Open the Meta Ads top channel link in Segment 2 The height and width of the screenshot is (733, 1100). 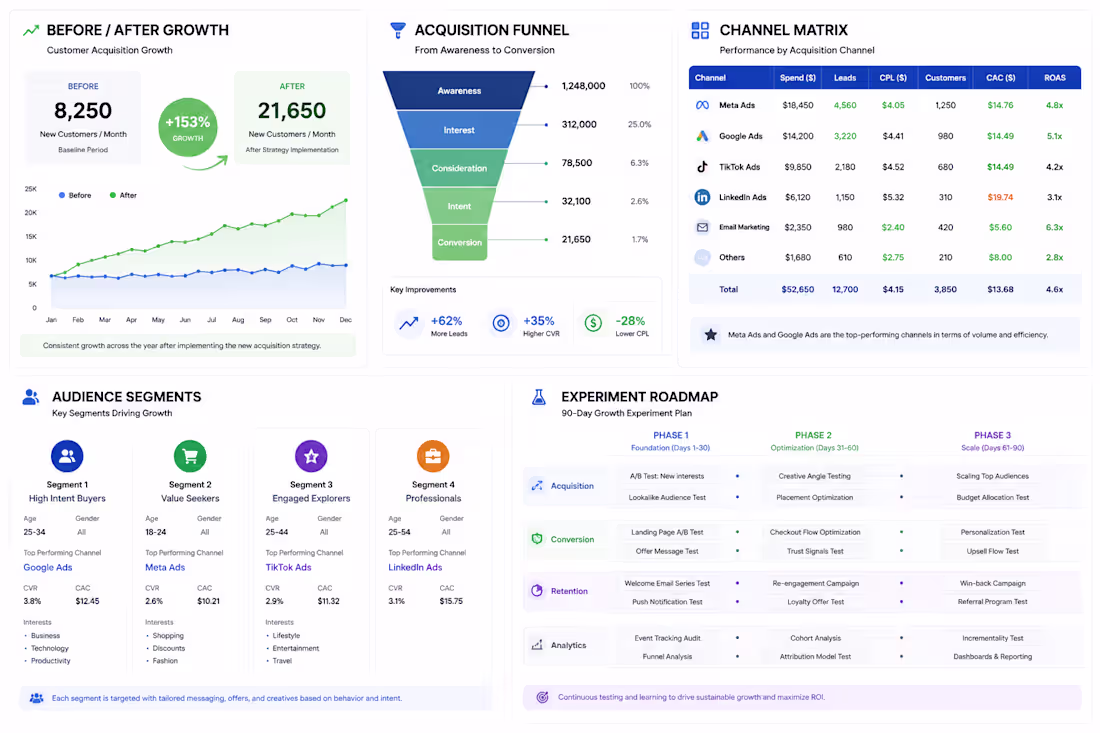tap(165, 567)
